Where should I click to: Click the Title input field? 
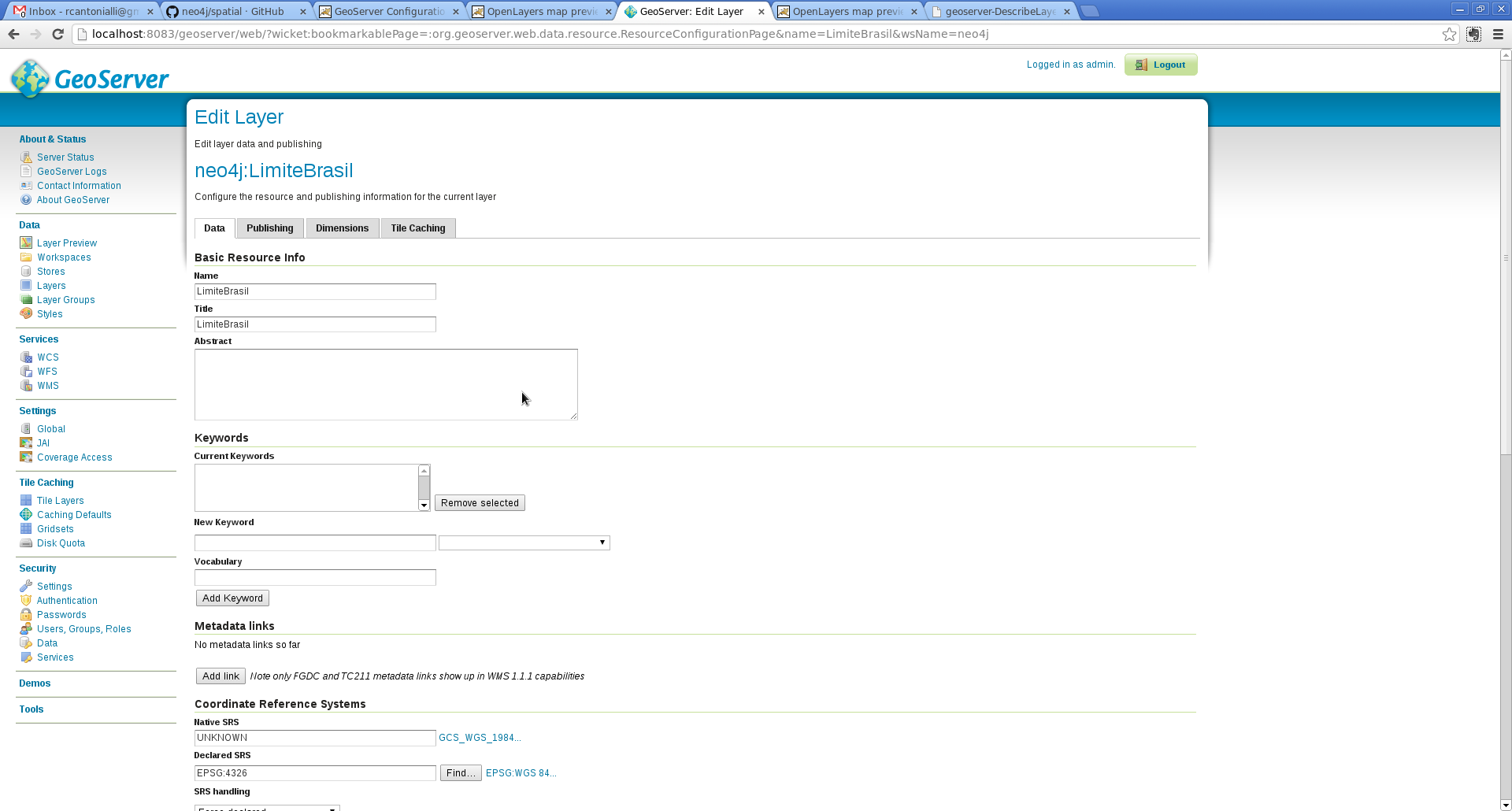(315, 324)
